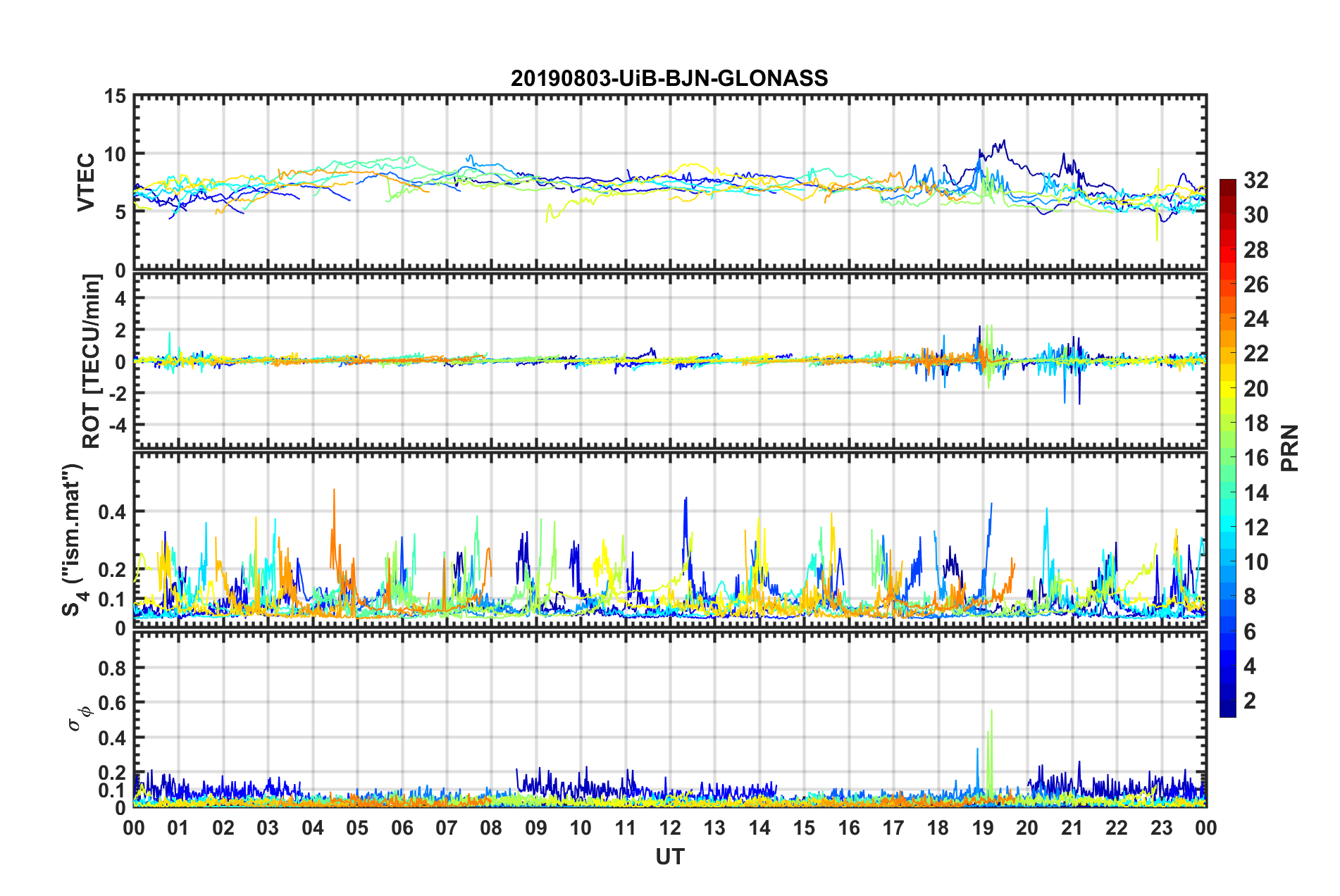This screenshot has width=1340, height=896.
Task: Click the -2 tick on ROT axis
Action: (118, 393)
